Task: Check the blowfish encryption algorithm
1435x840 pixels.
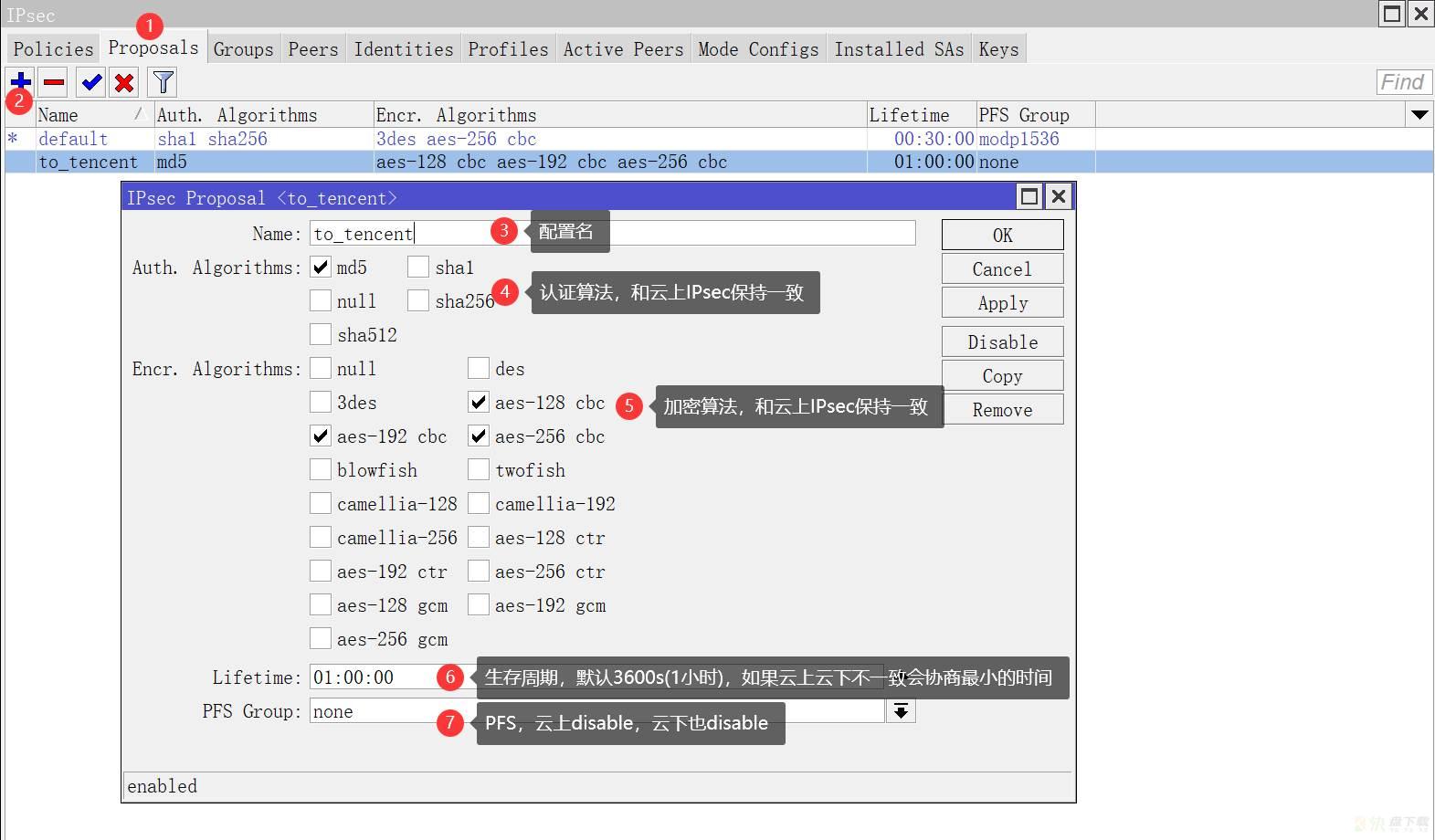Action: pyautogui.click(x=321, y=469)
